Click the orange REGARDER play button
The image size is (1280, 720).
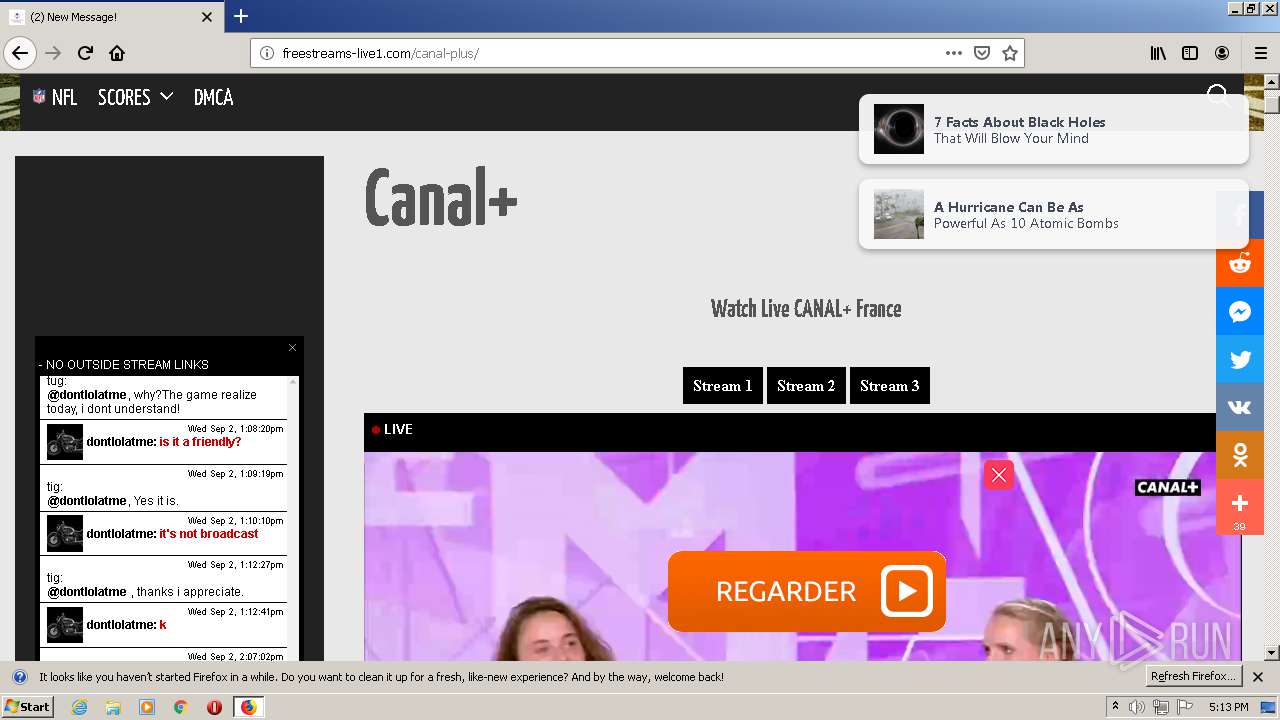(807, 591)
